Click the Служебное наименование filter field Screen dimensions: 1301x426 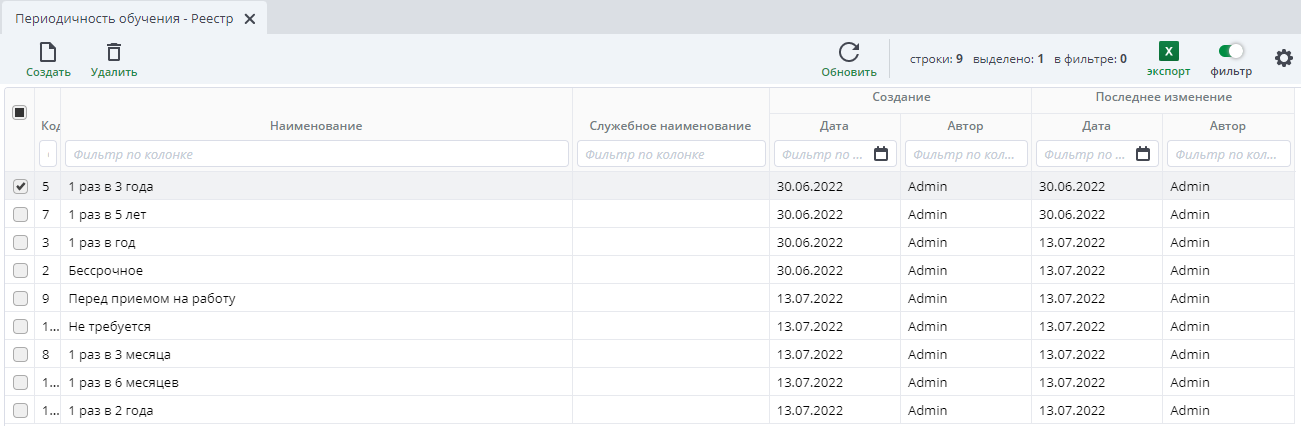670,154
